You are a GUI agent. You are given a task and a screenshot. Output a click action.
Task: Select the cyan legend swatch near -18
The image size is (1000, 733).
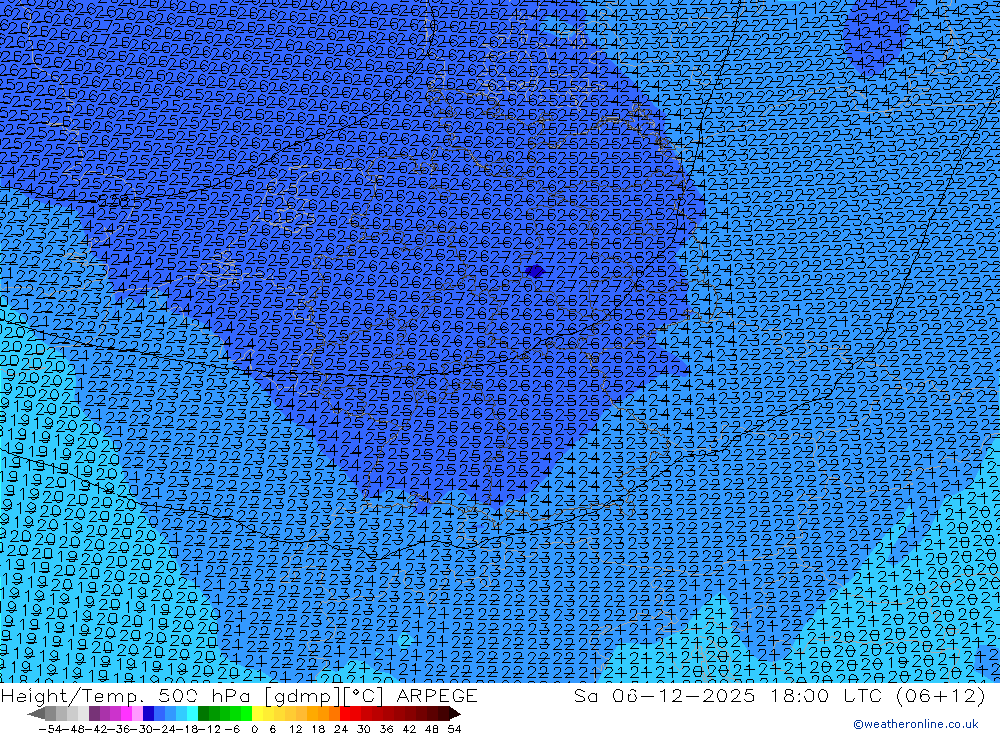[192, 713]
